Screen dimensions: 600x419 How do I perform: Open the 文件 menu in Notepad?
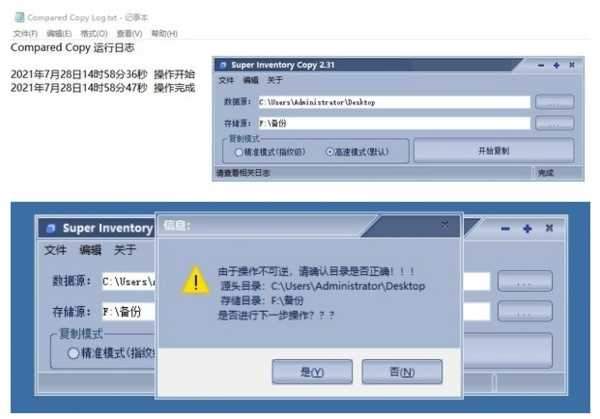pos(25,34)
